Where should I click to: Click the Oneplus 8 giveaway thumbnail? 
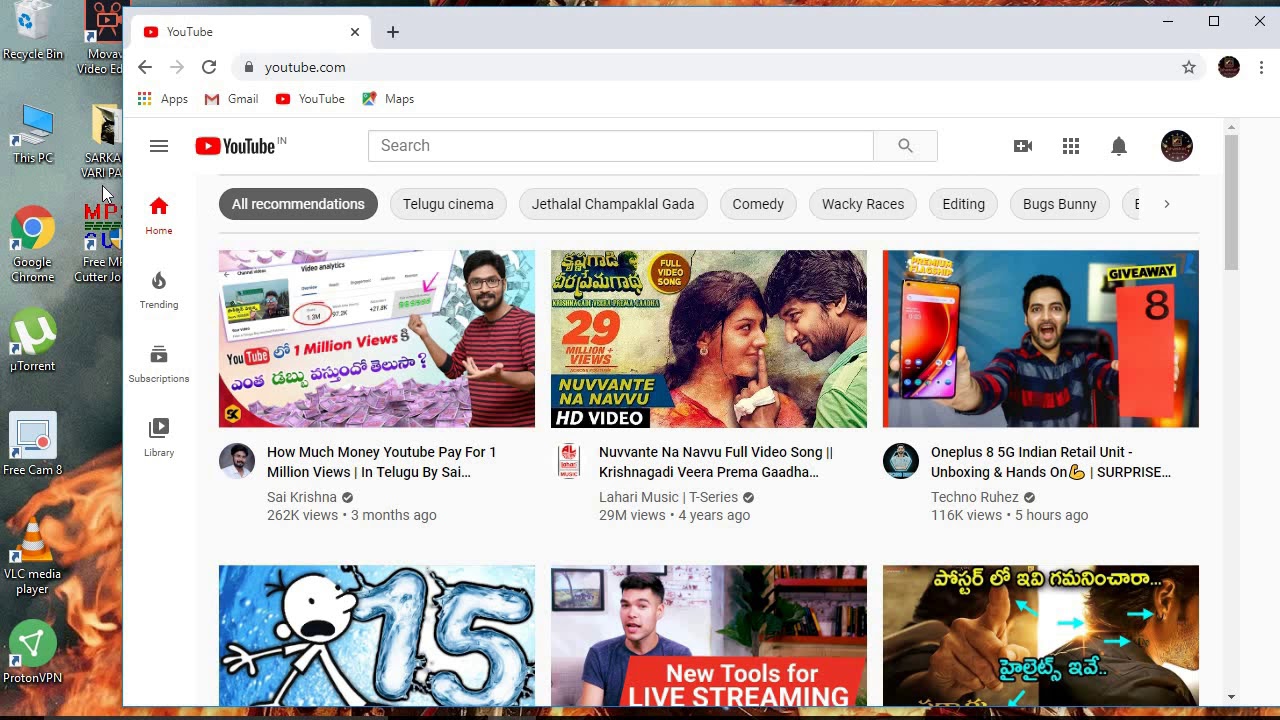point(1041,339)
